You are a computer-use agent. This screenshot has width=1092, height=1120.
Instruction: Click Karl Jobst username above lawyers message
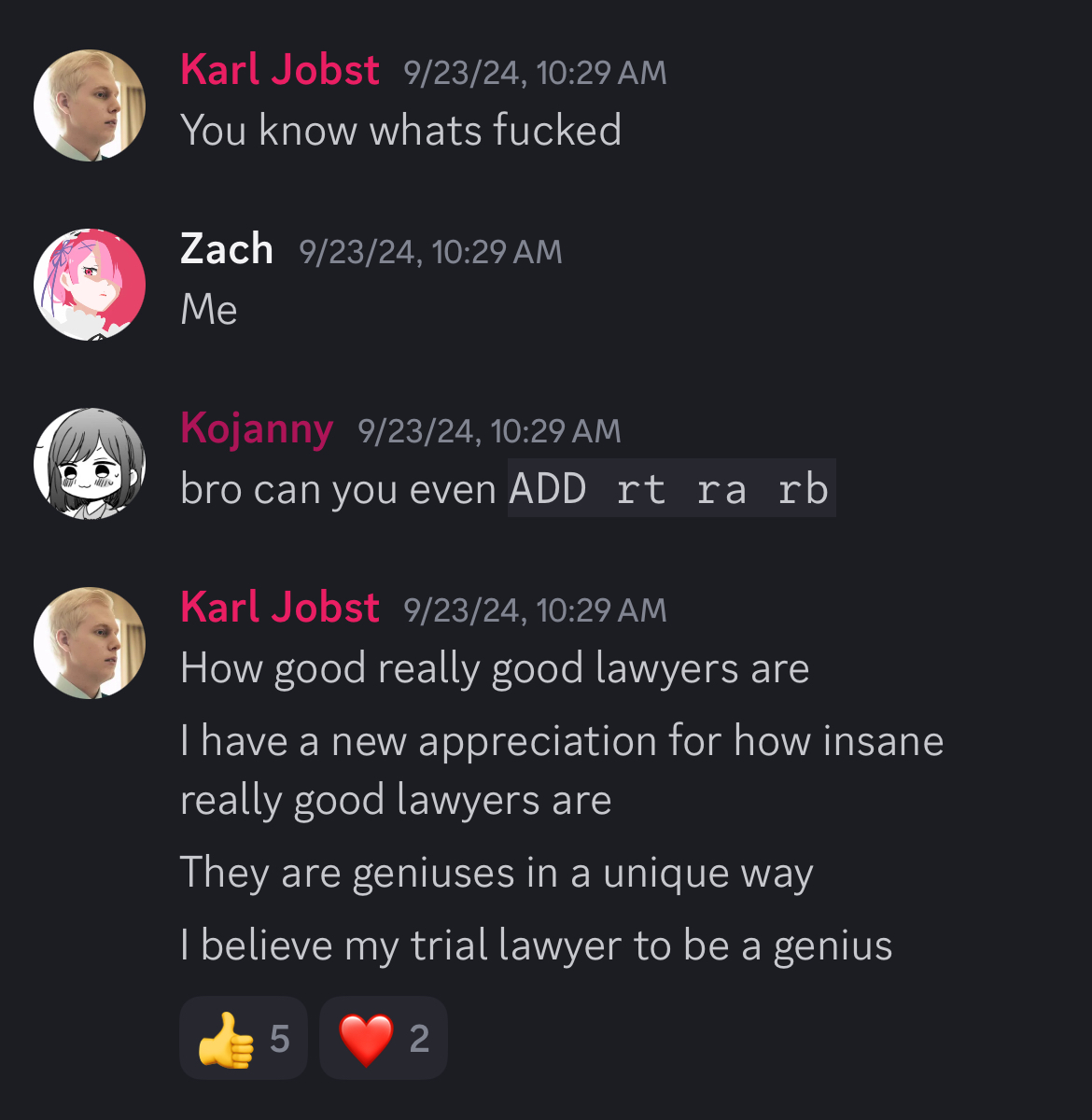tap(280, 608)
